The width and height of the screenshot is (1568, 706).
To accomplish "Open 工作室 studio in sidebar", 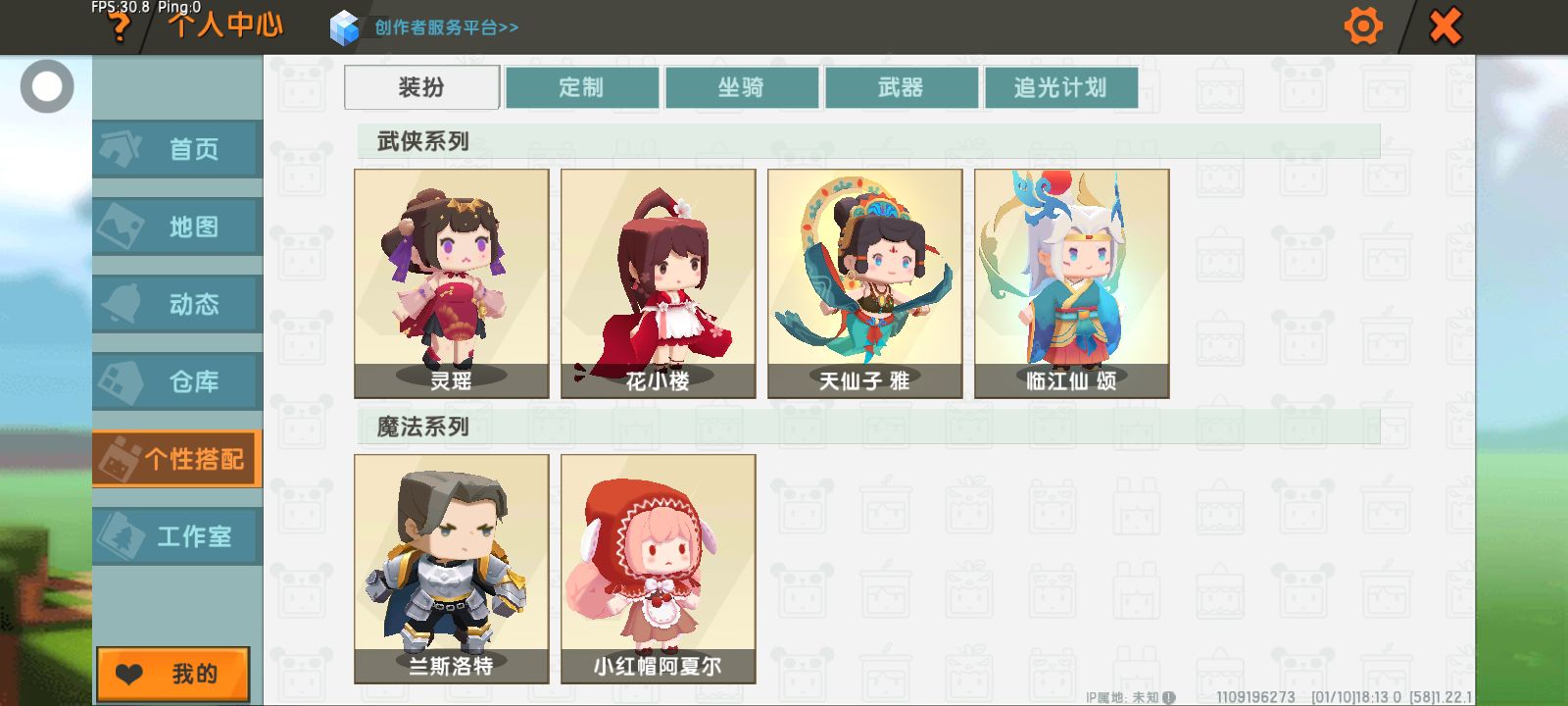I will pyautogui.click(x=177, y=536).
